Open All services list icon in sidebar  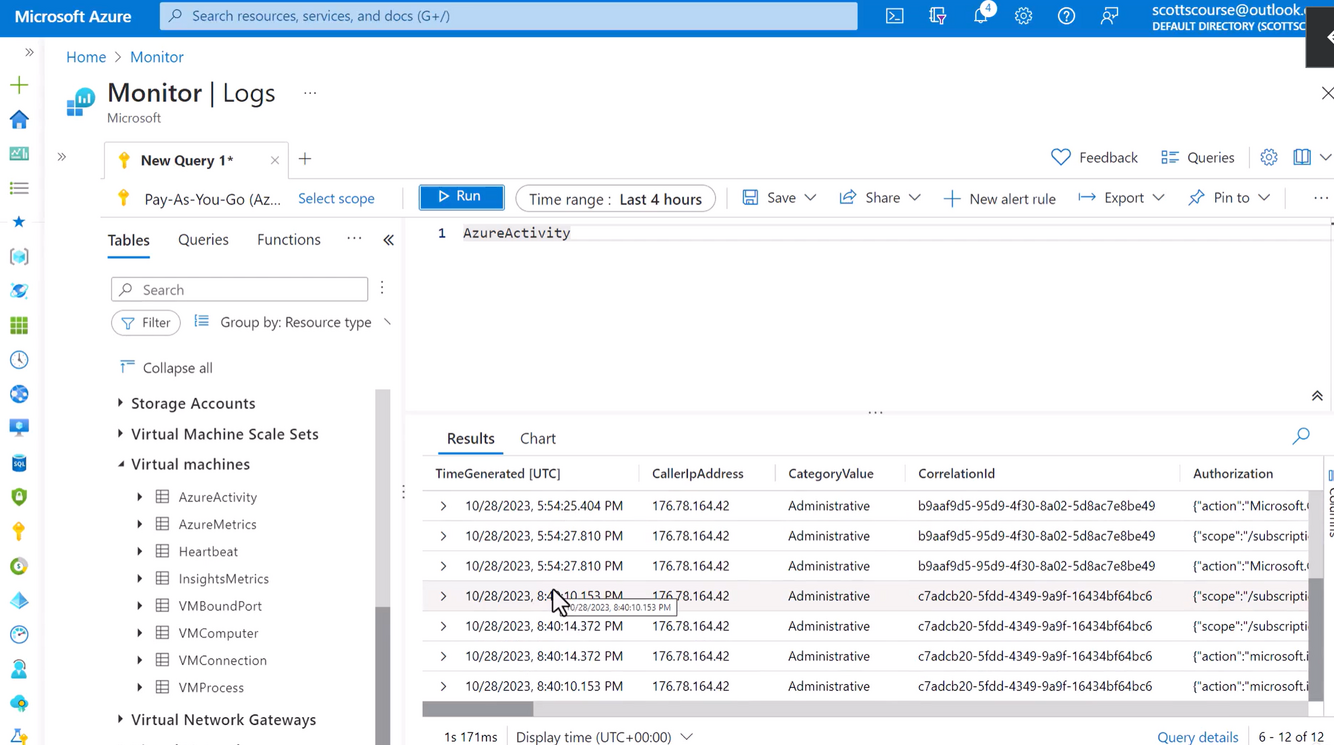[19, 188]
